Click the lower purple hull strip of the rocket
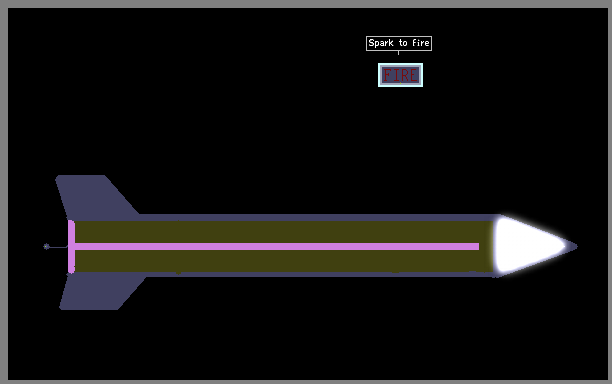The width and height of the screenshot is (612, 384). tap(318, 274)
